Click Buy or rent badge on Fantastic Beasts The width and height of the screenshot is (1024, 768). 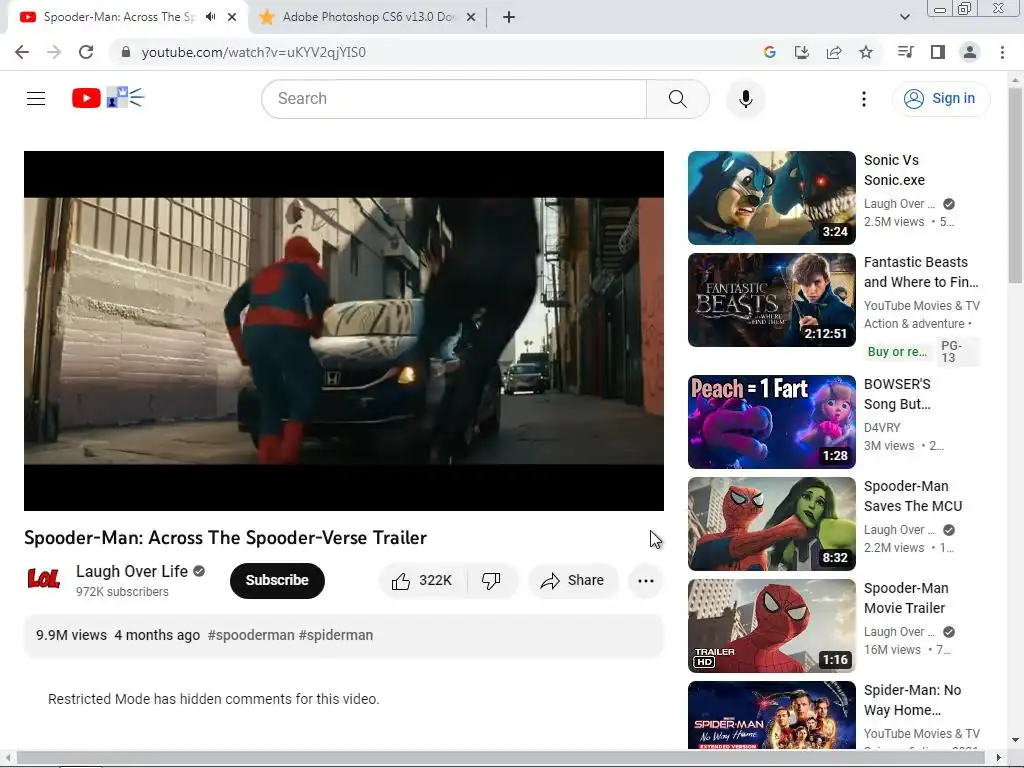pos(897,351)
